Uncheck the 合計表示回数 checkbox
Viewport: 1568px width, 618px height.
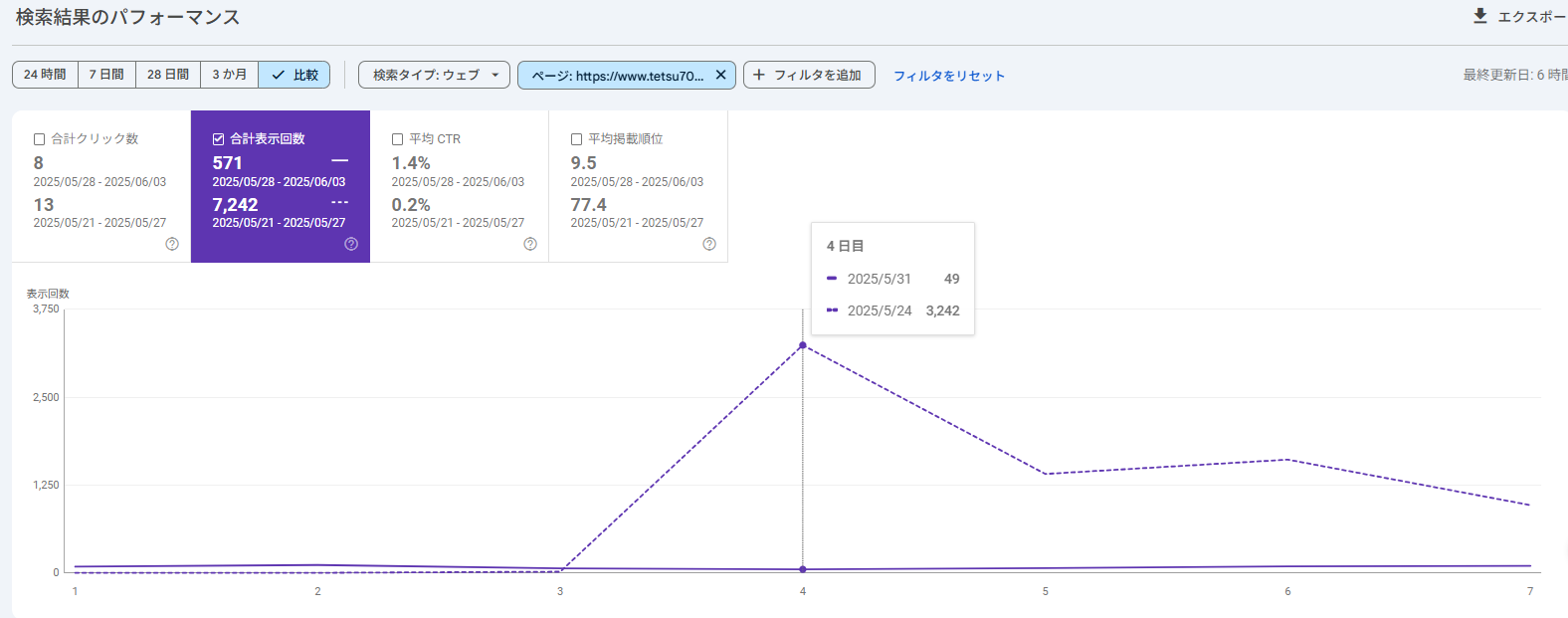(219, 139)
